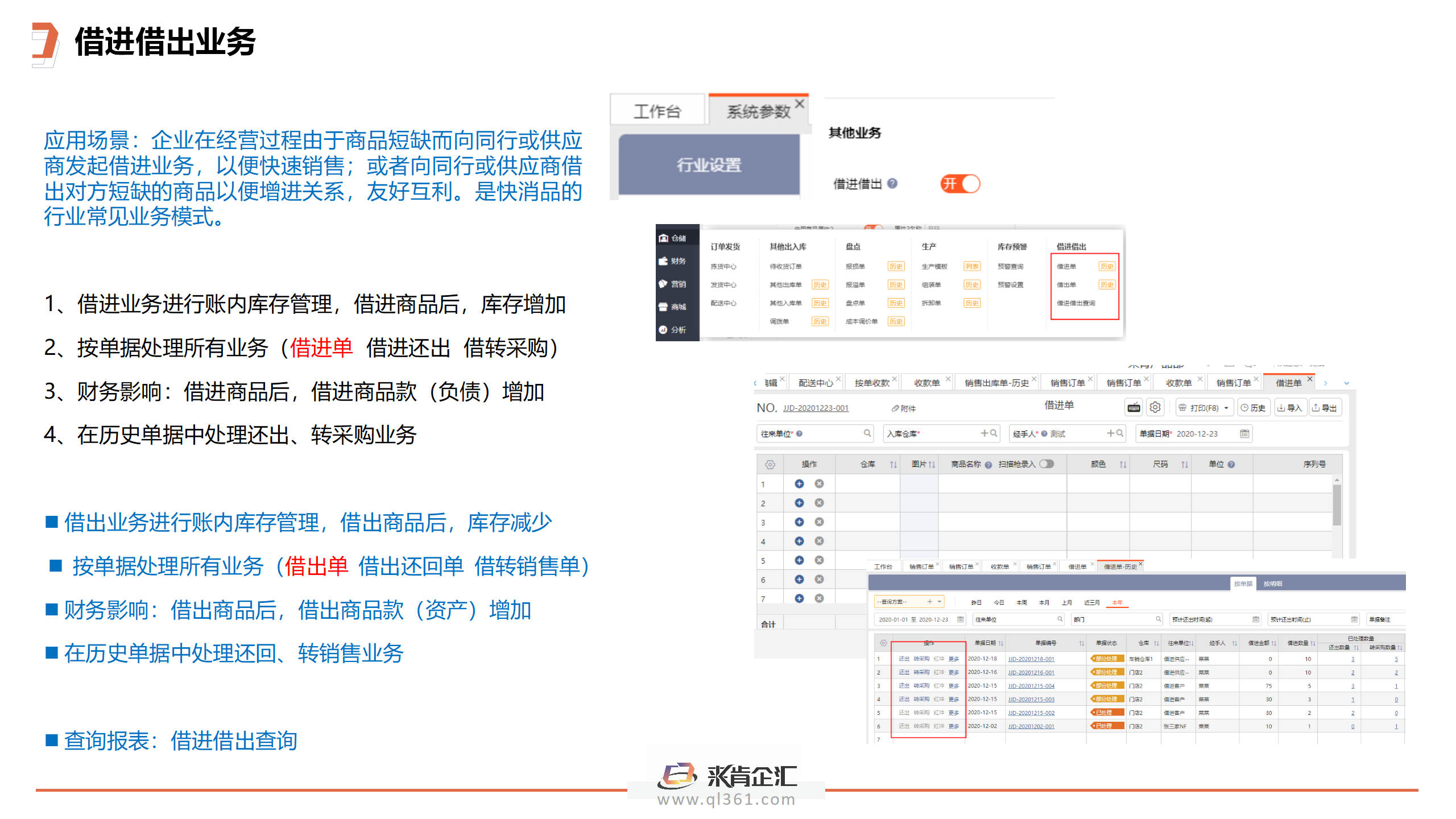
Task: Open the calendar picker for 单据日期
Action: (x=1244, y=433)
